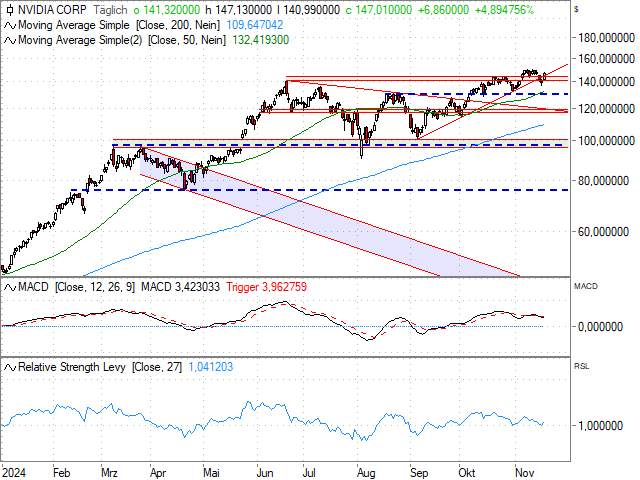Click the 160,000000 price axis label
This screenshot has width=640, height=480.
tap(606, 59)
